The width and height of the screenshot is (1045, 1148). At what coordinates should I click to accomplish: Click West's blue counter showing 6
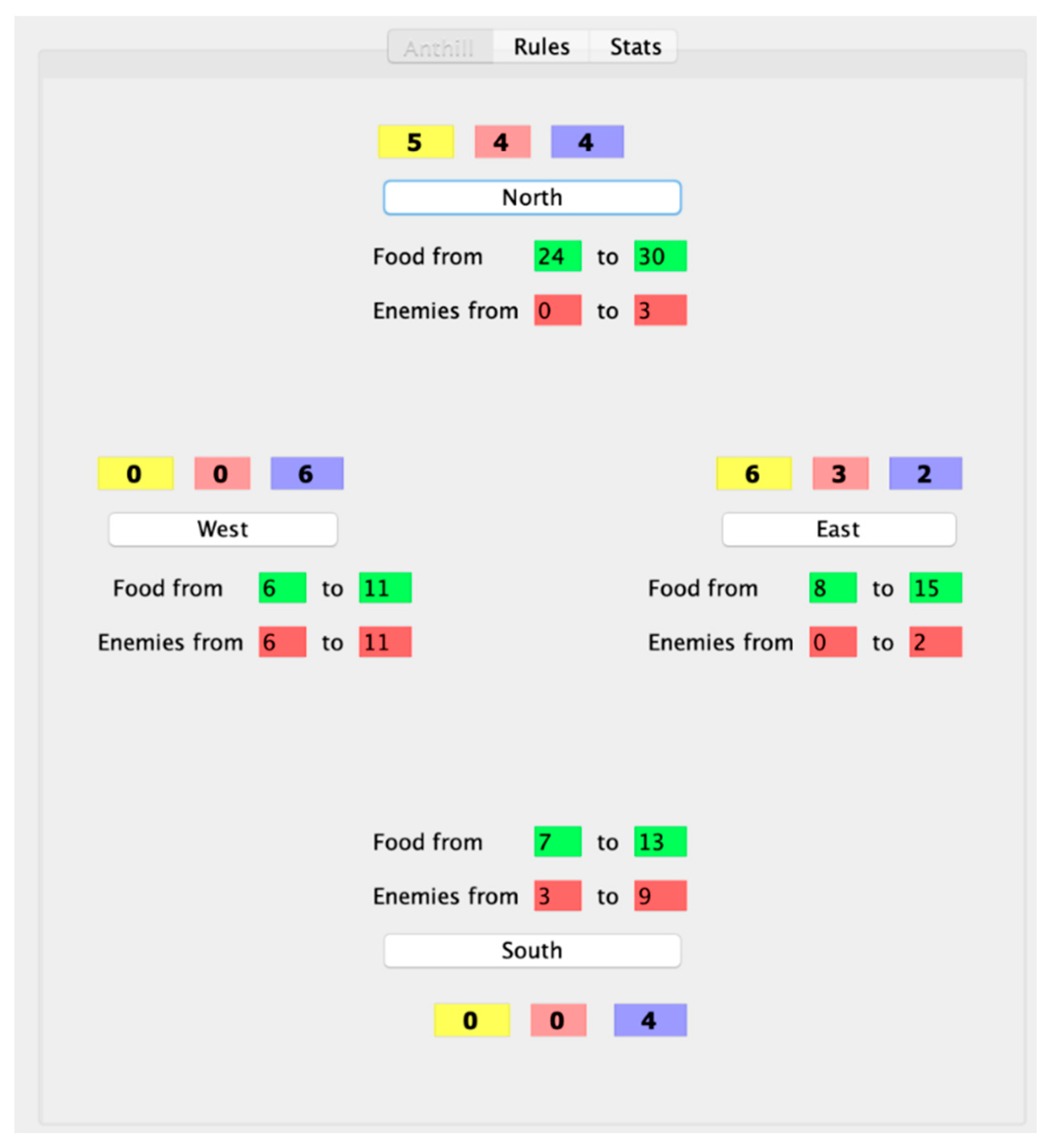click(x=307, y=473)
